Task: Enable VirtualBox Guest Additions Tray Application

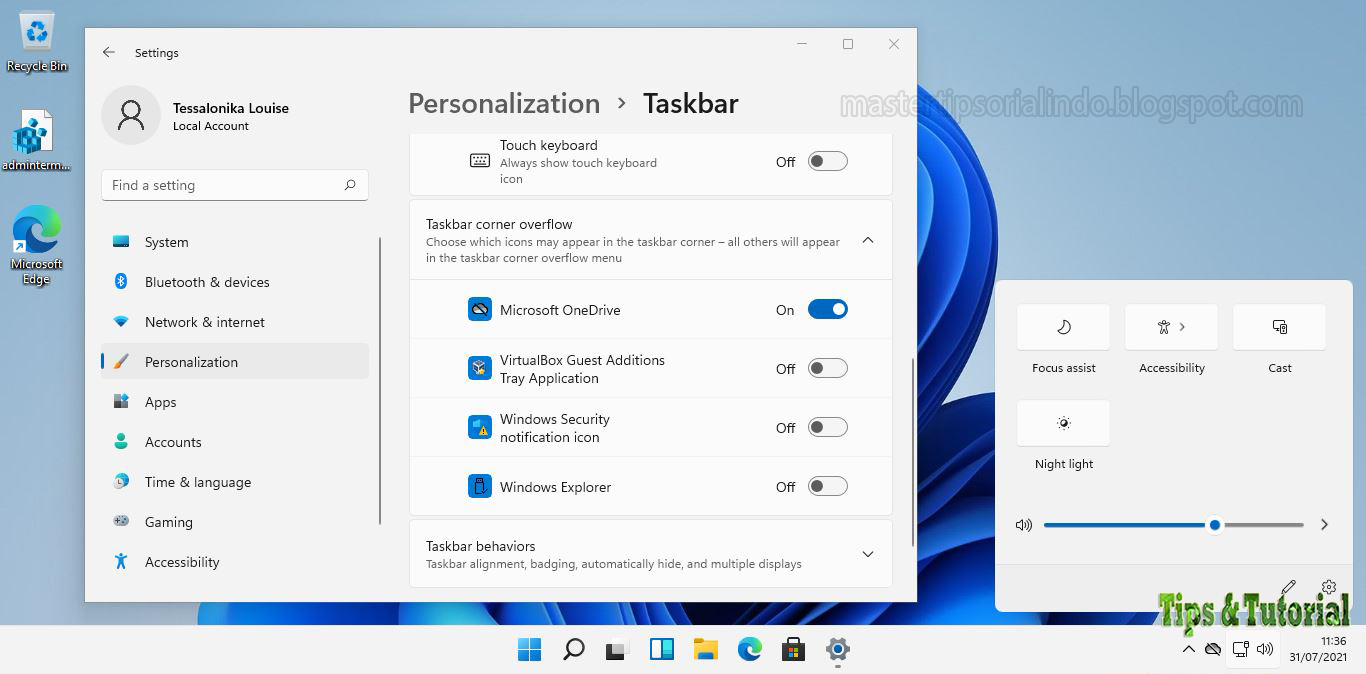Action: coord(827,368)
